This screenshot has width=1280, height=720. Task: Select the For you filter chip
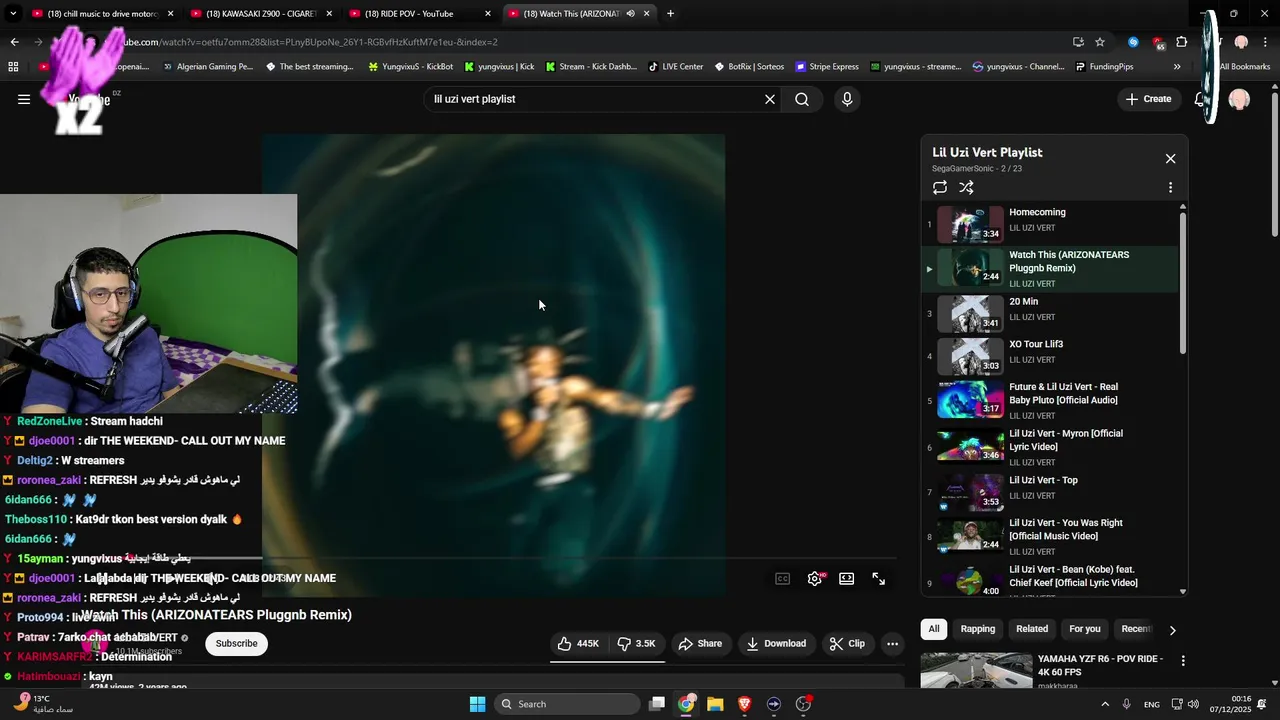click(1085, 629)
